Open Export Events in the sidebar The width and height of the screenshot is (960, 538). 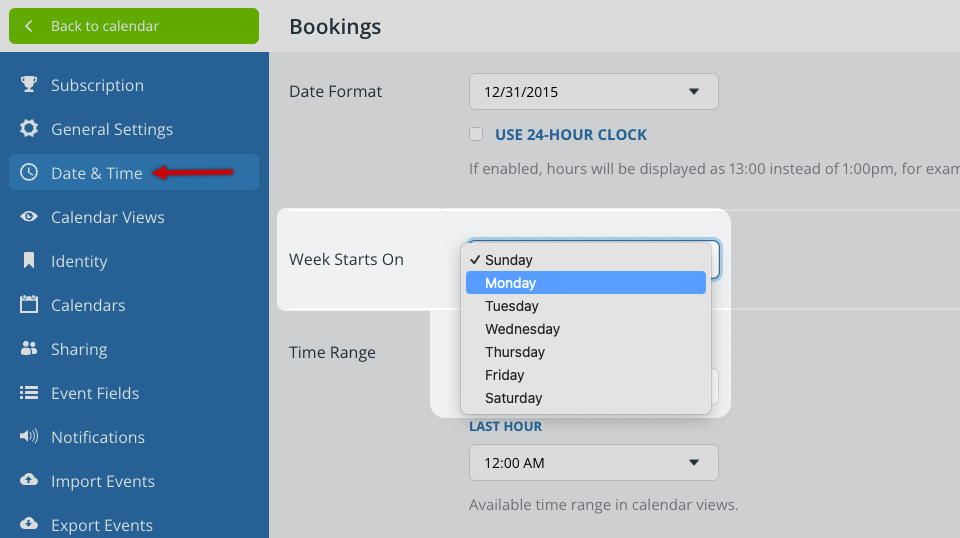(x=101, y=525)
